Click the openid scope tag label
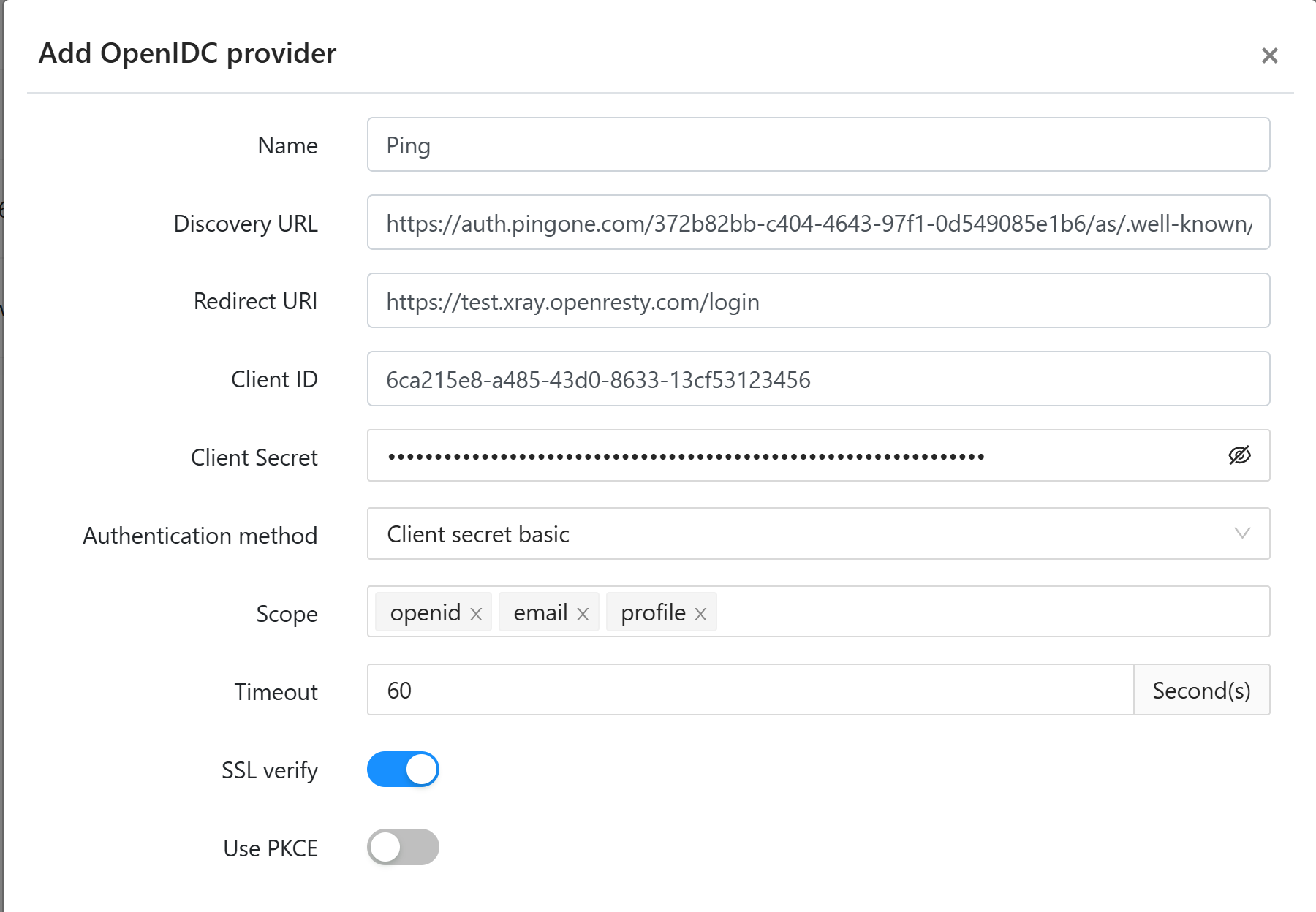The height and width of the screenshot is (912, 1316). click(425, 612)
